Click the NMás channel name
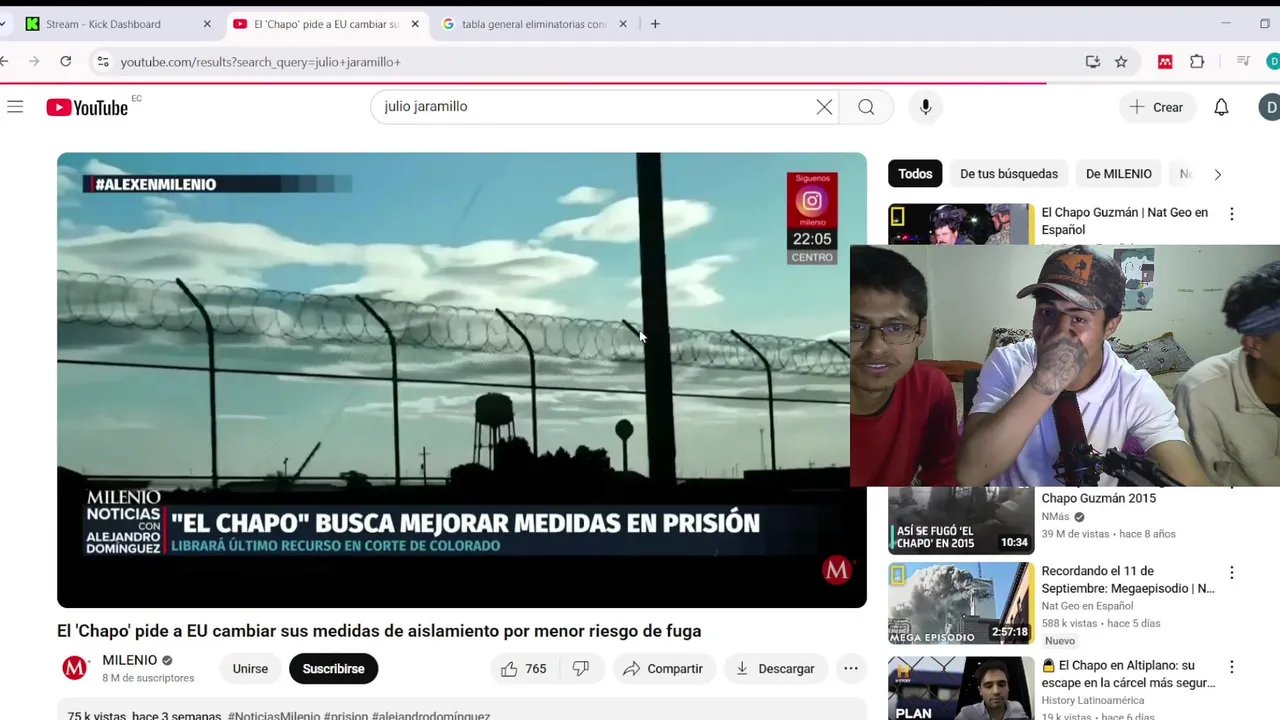The width and height of the screenshot is (1280, 720). 1055,517
